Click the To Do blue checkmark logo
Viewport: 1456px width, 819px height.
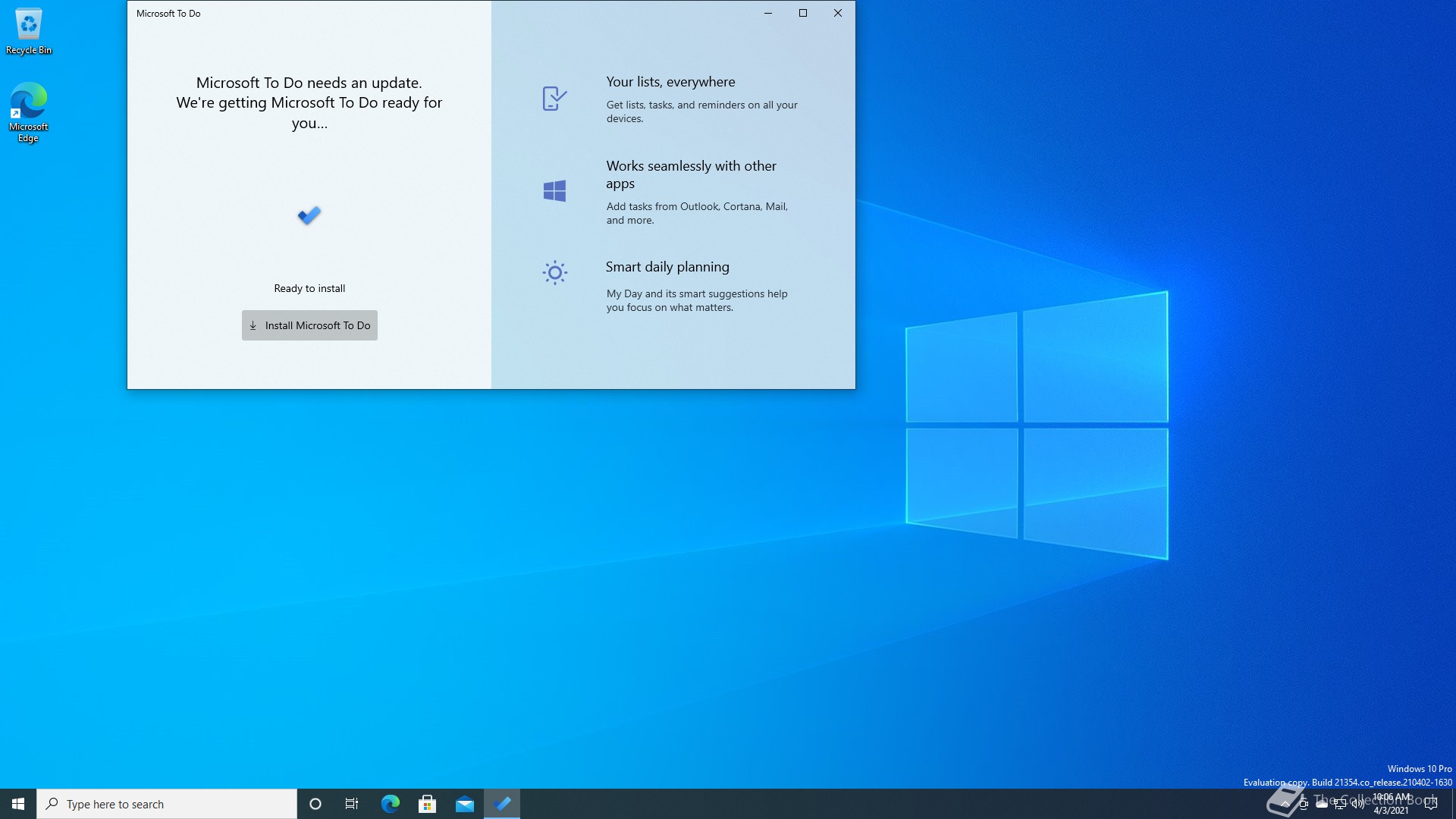point(309,216)
